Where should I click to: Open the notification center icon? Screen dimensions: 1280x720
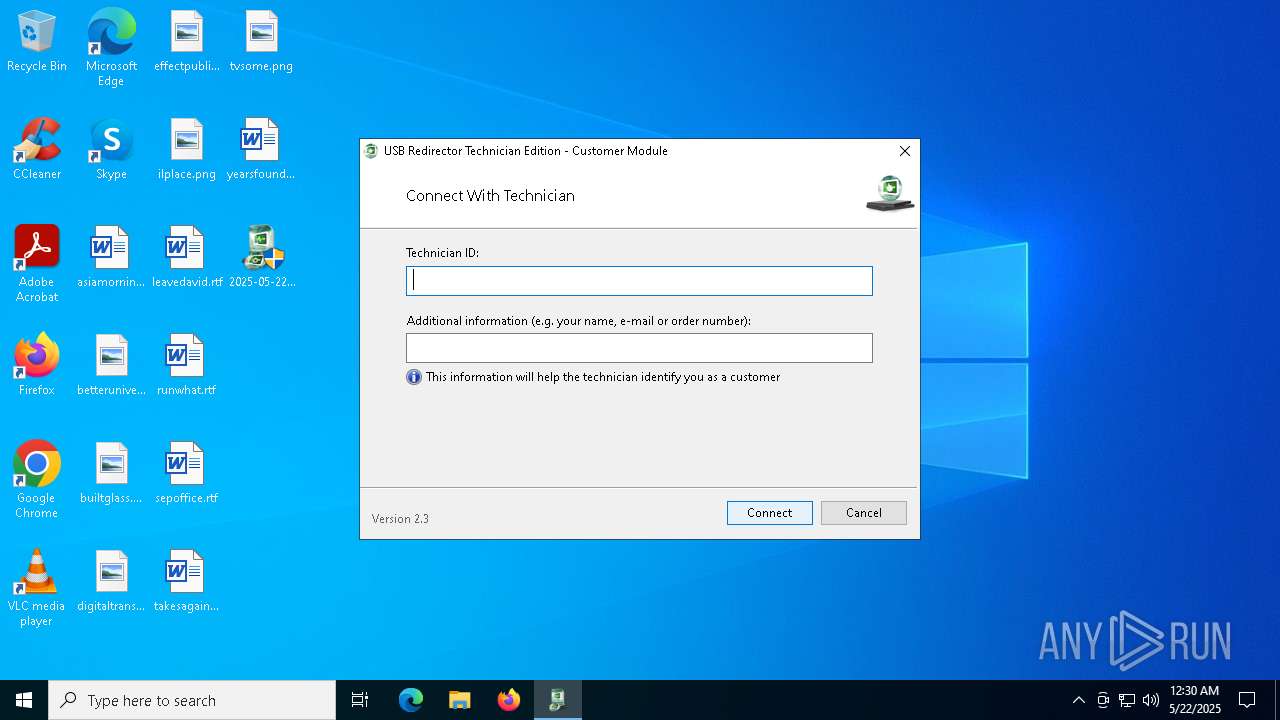[x=1247, y=700]
